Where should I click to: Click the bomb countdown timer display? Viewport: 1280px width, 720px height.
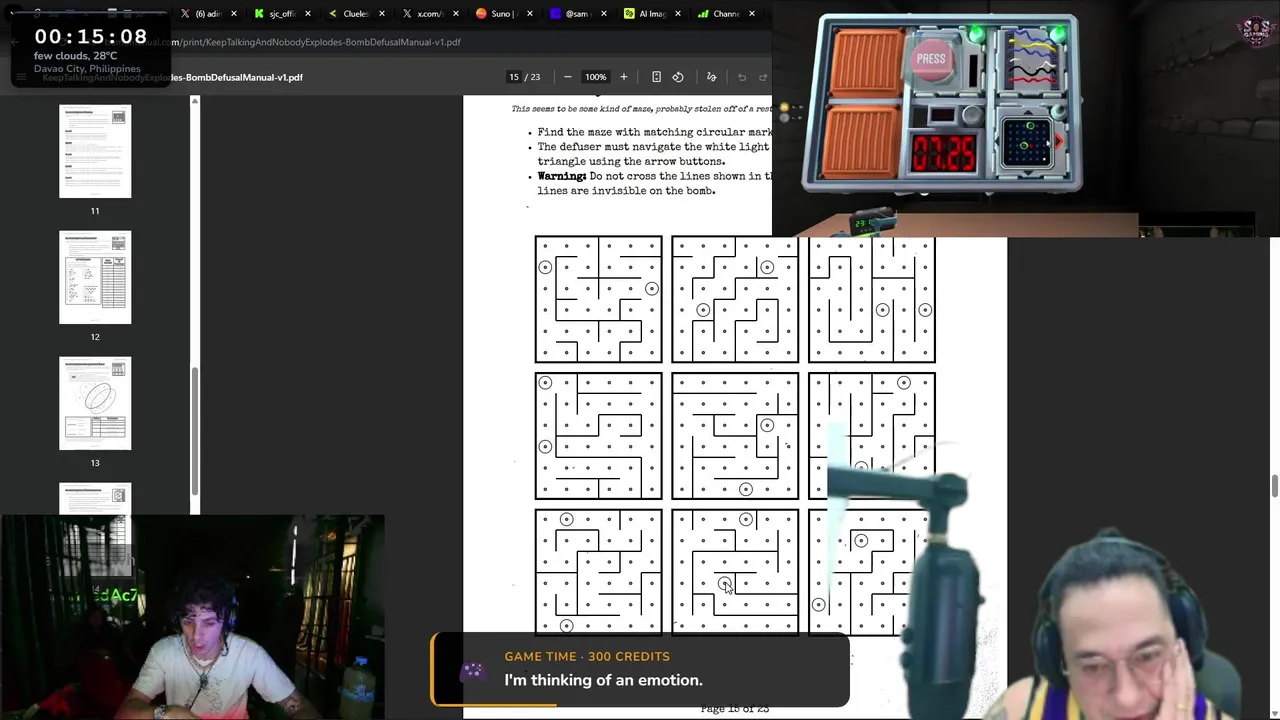point(944,153)
